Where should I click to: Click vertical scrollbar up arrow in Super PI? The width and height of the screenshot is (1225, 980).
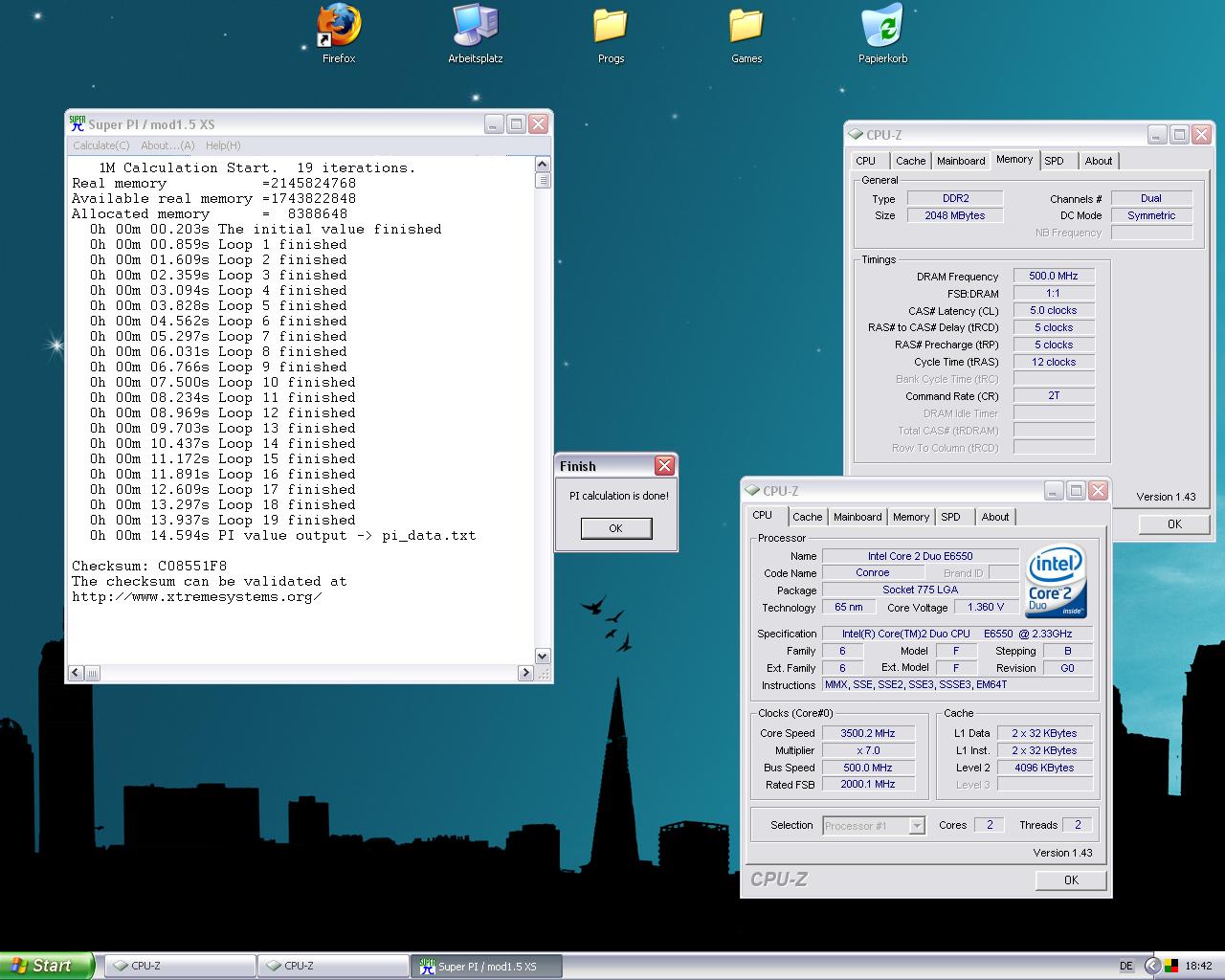543,165
